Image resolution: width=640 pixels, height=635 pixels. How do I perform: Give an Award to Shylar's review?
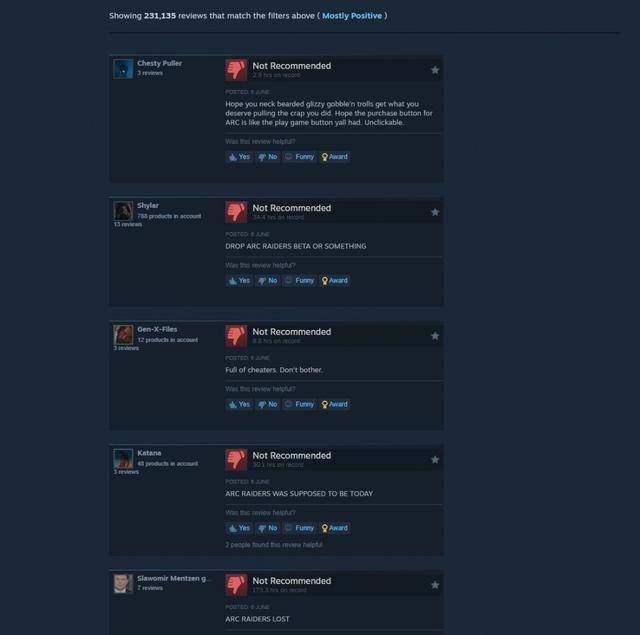pos(335,280)
